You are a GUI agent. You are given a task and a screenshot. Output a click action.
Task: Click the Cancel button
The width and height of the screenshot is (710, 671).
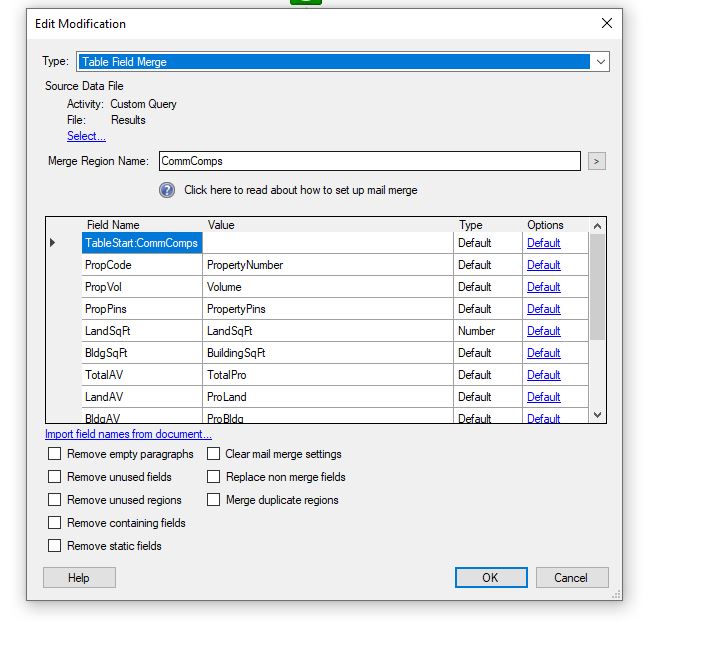click(x=571, y=577)
